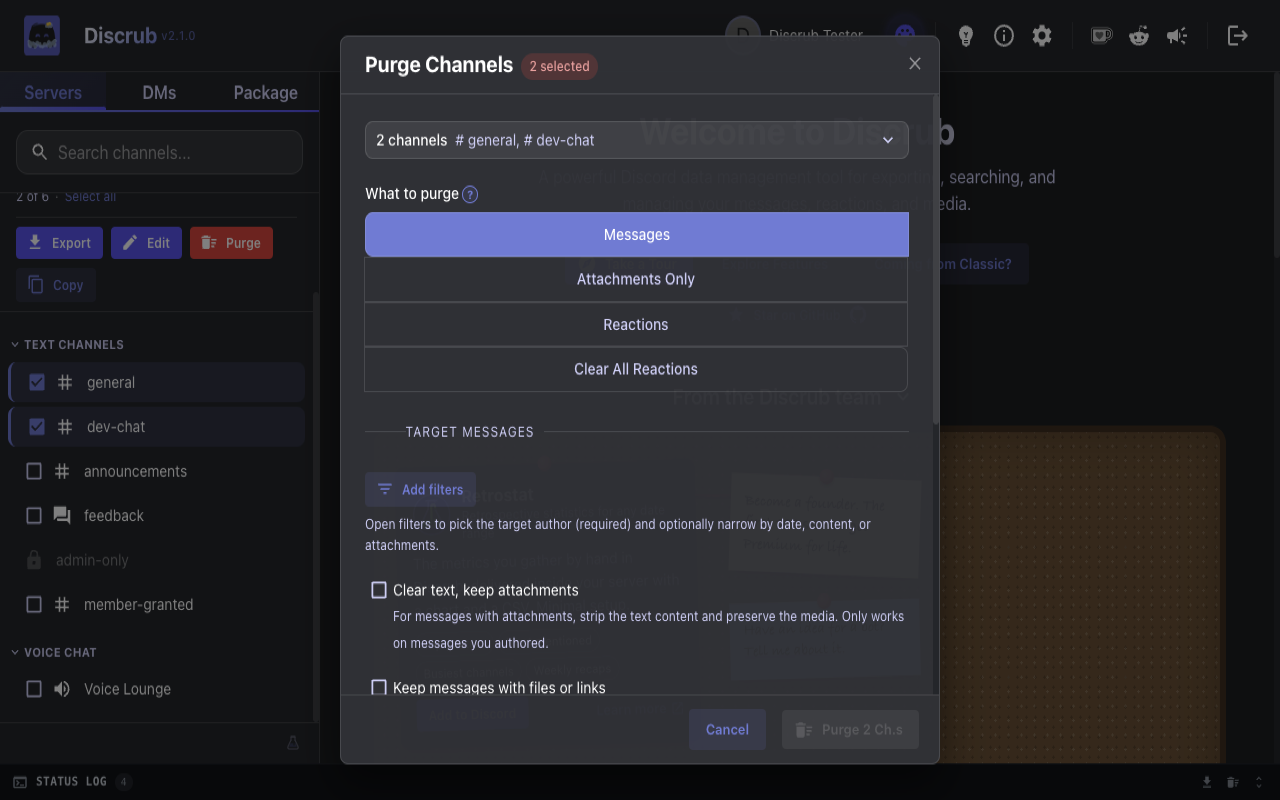This screenshot has height=800, width=1280.
Task: Open the info circle icon
Action: [x=1004, y=36]
